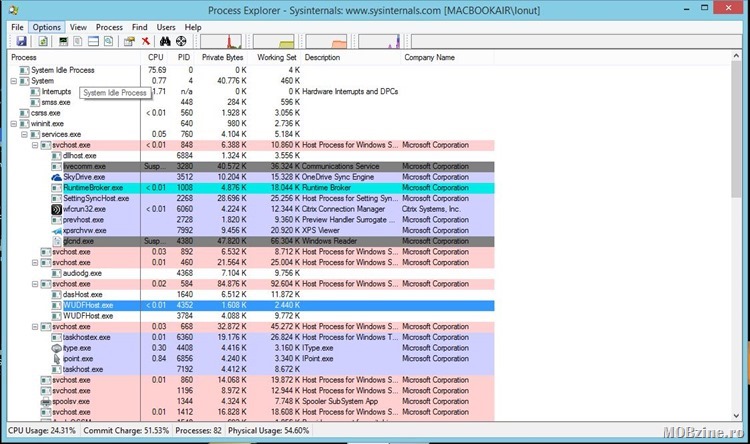Select the prevhost.exe process row
This screenshot has height=444, width=750.
(x=251, y=220)
